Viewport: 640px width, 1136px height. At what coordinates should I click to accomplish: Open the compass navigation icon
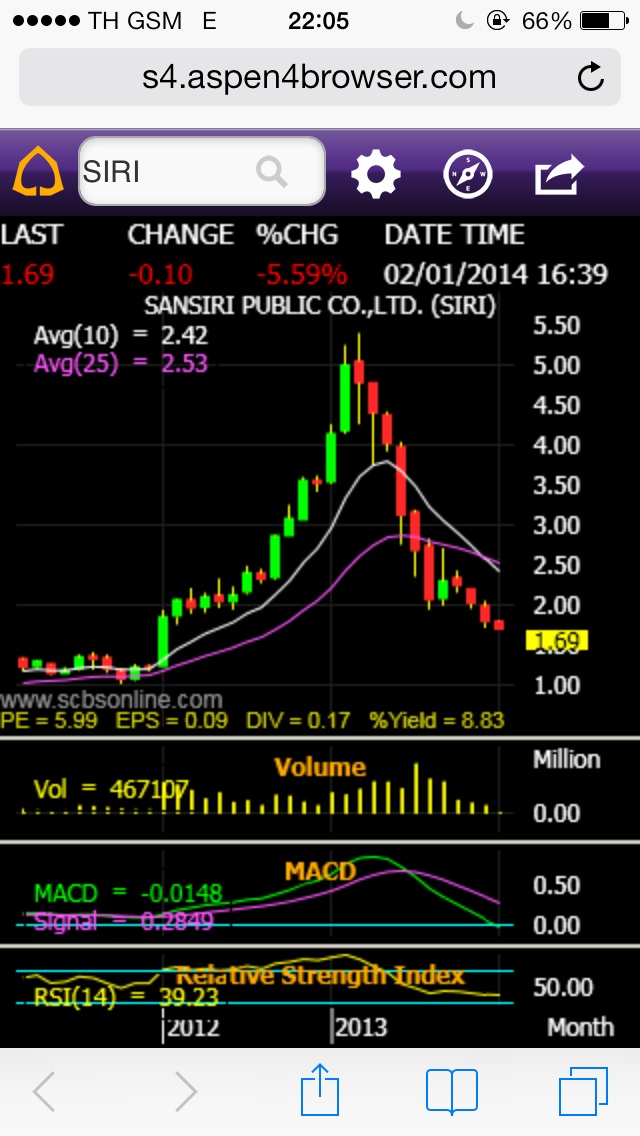pos(467,174)
